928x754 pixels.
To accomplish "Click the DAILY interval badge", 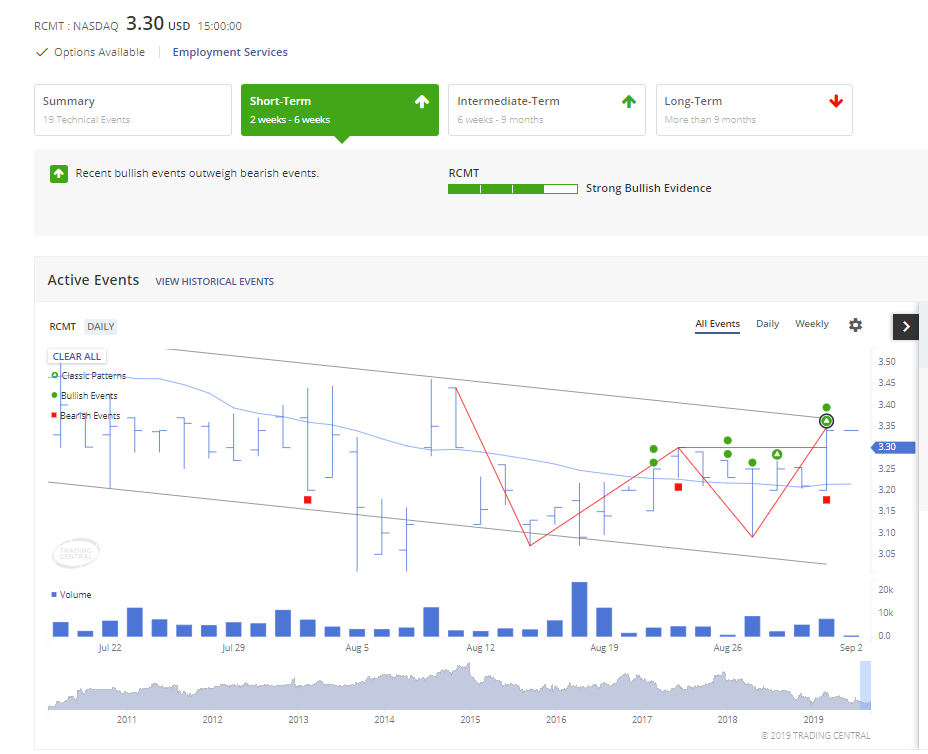I will click(101, 327).
